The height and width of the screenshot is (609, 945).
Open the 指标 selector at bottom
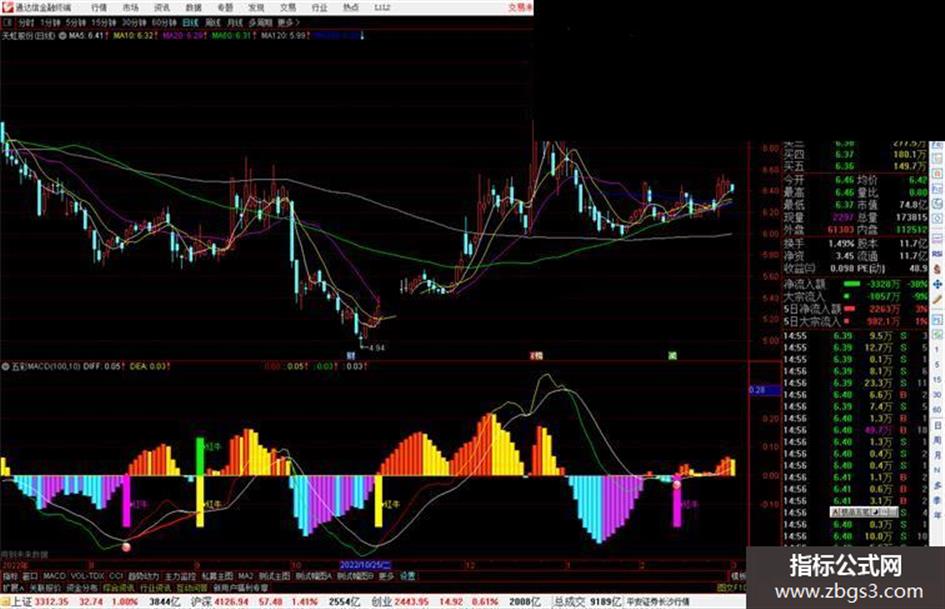11,576
